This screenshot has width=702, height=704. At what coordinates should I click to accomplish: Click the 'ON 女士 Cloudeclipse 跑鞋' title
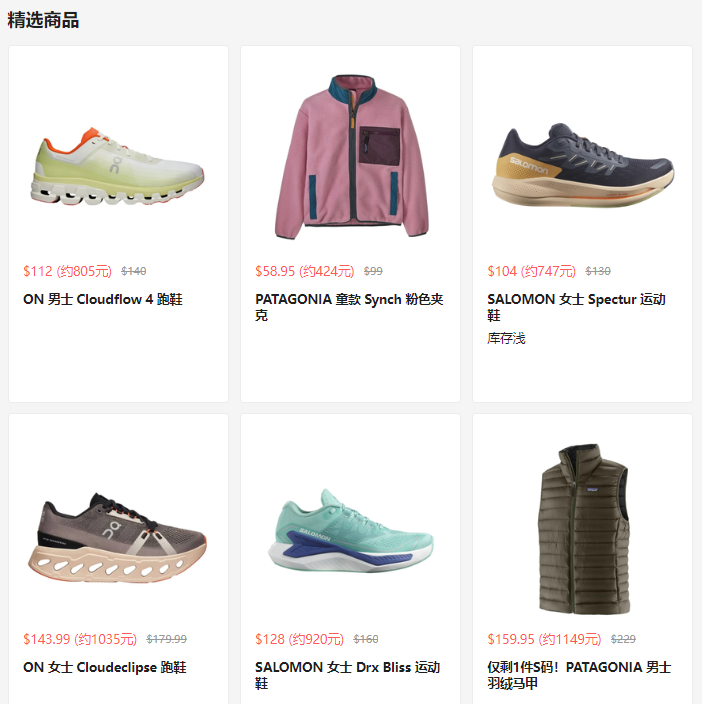click(105, 668)
